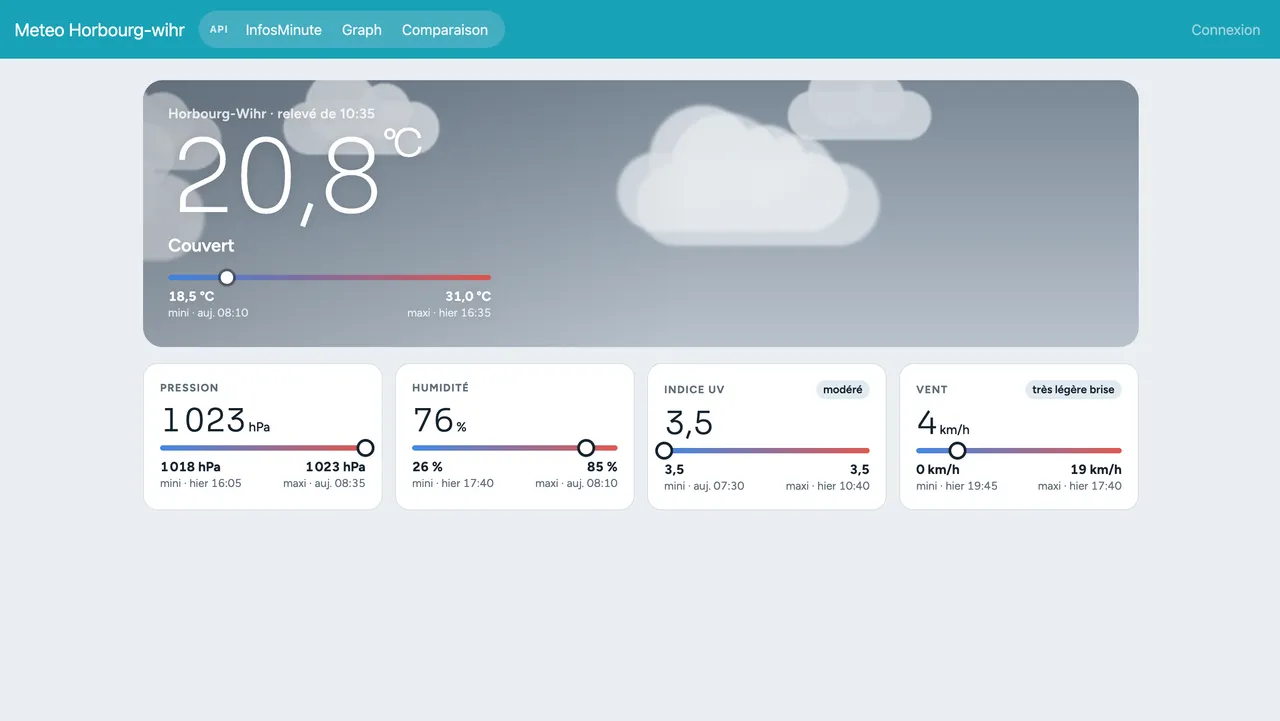Click the 4 km/h current wind value

[x=943, y=423]
